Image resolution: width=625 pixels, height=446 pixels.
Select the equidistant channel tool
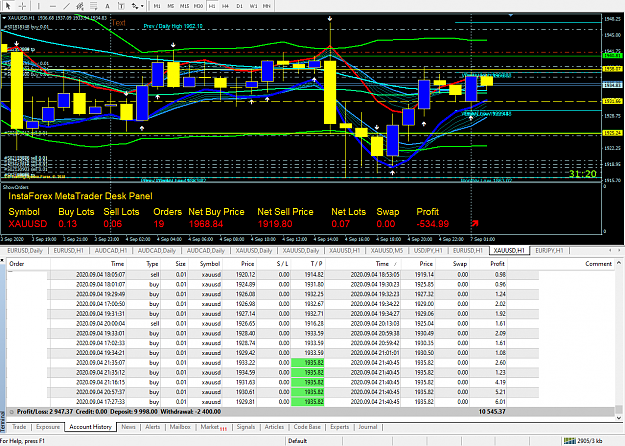[x=80, y=6]
